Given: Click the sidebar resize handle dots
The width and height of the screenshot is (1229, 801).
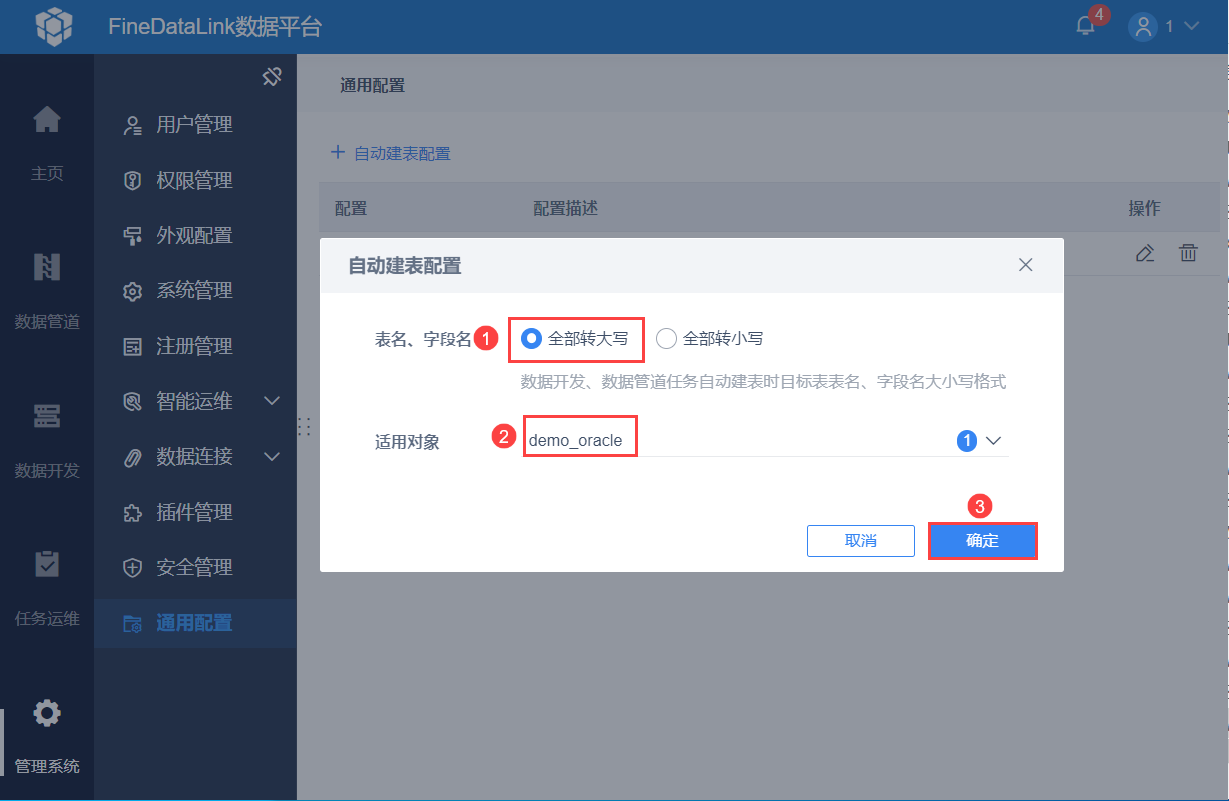Looking at the screenshot, I should click(x=304, y=427).
